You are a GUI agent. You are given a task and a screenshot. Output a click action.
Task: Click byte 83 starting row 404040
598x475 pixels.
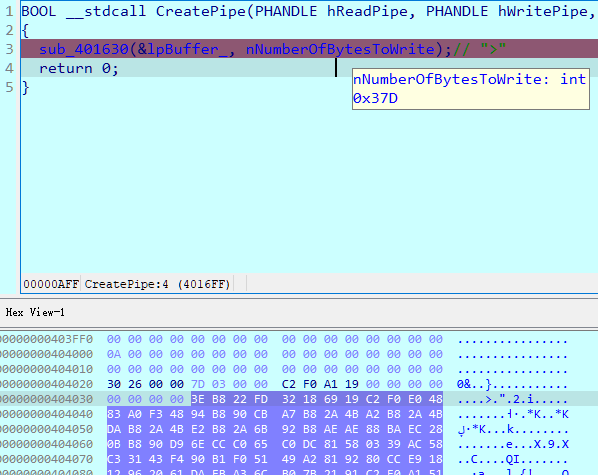click(114, 414)
